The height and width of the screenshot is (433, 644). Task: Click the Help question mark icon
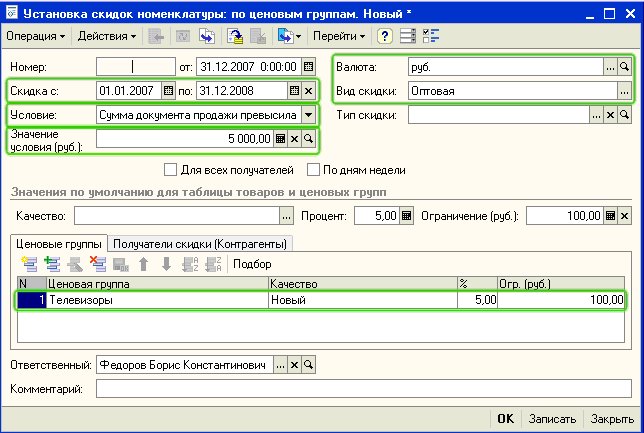pyautogui.click(x=385, y=36)
